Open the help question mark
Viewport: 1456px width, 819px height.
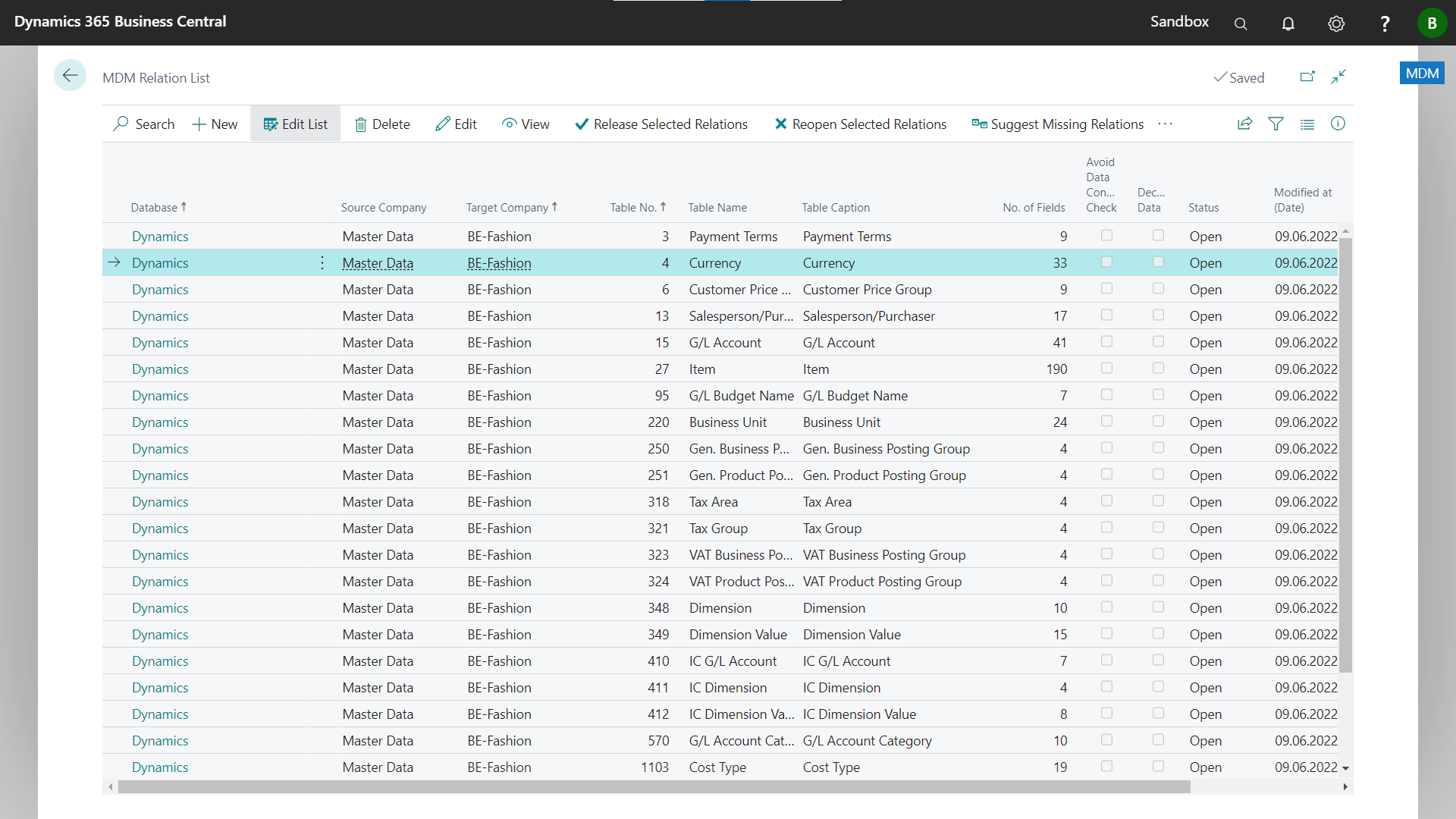coord(1385,24)
